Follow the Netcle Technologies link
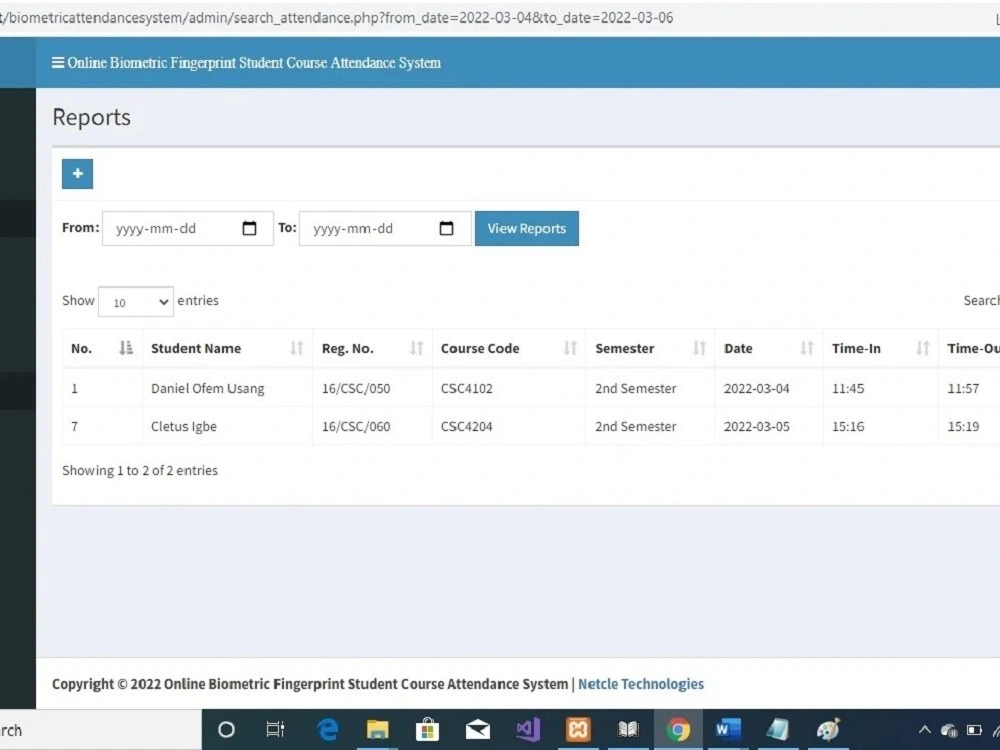The height and width of the screenshot is (750, 1000). coord(641,684)
